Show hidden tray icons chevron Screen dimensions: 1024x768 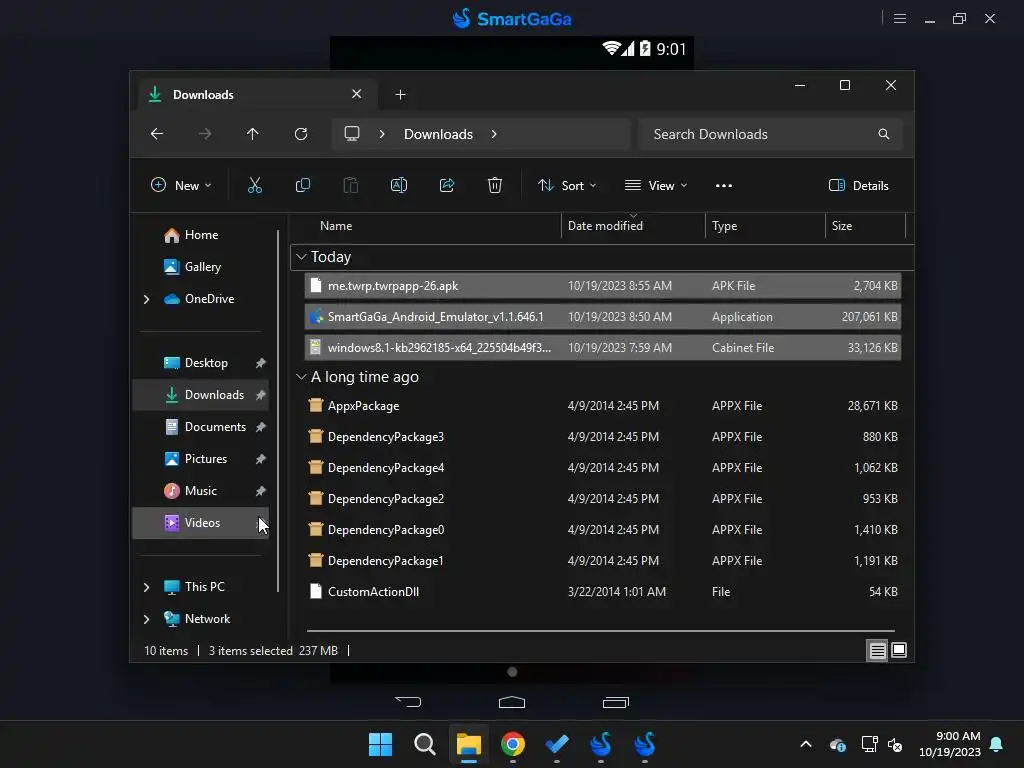[x=806, y=744]
